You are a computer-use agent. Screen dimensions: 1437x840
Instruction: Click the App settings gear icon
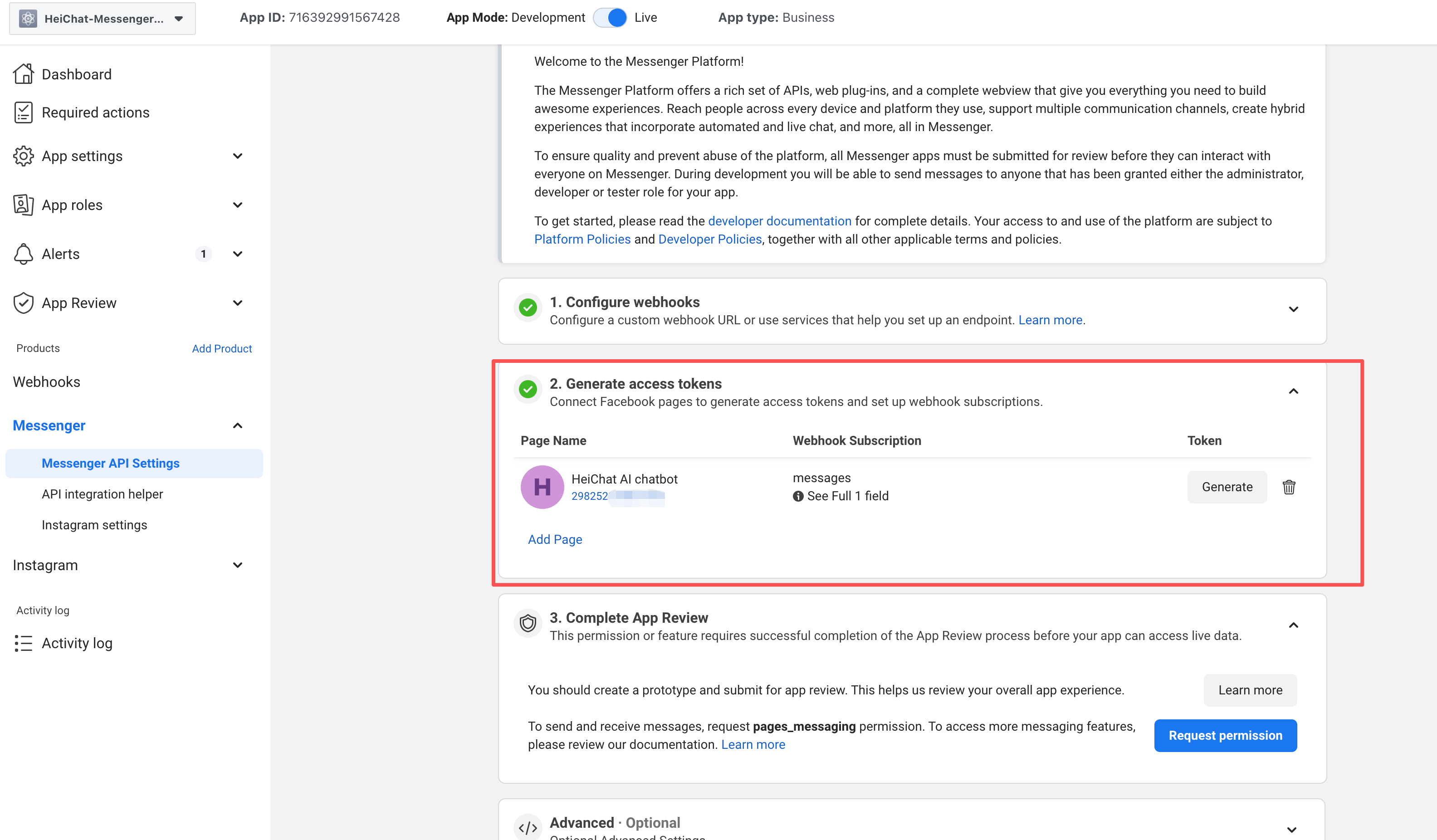[x=24, y=156]
